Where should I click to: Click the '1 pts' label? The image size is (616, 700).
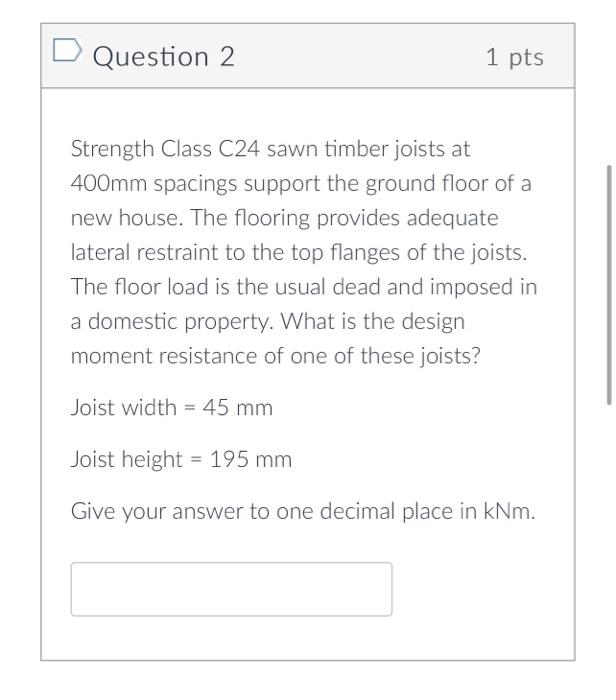click(515, 57)
